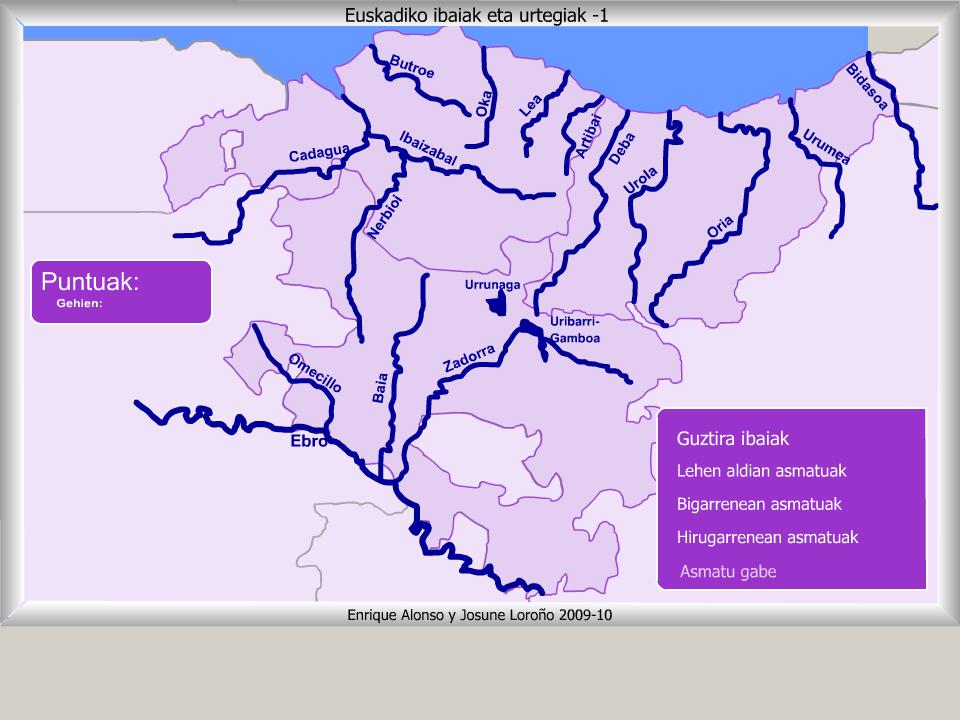960x720 pixels.
Task: Click the Baia river label
Action: [x=380, y=388]
